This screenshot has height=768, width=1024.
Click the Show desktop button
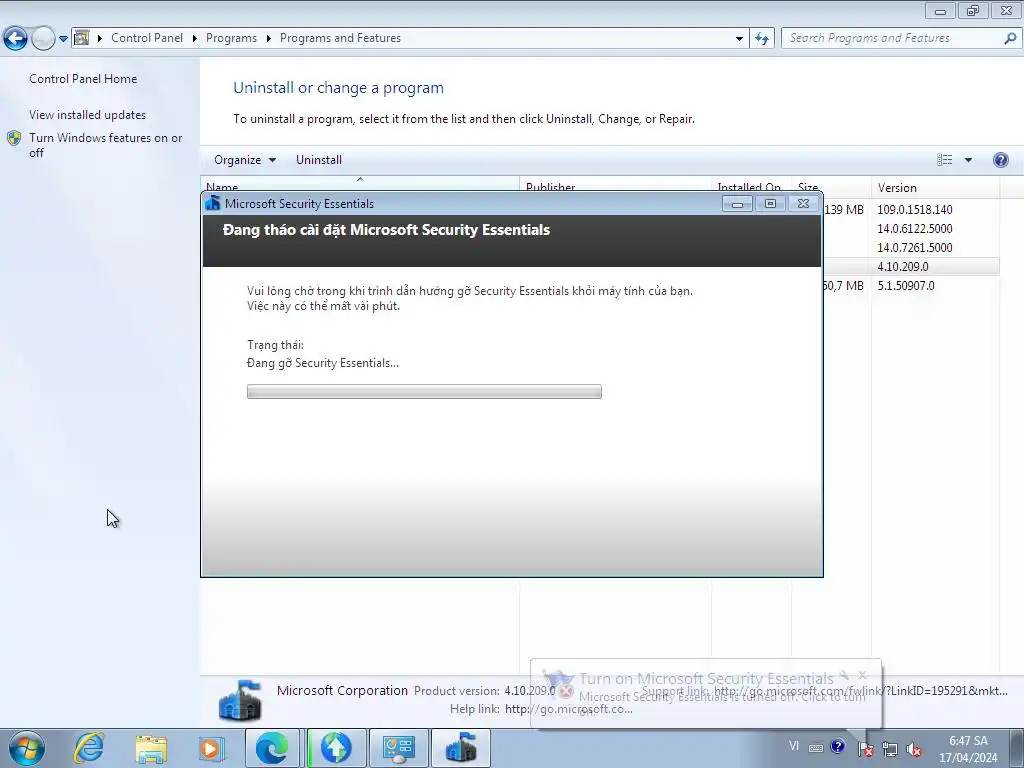click(x=1017, y=748)
